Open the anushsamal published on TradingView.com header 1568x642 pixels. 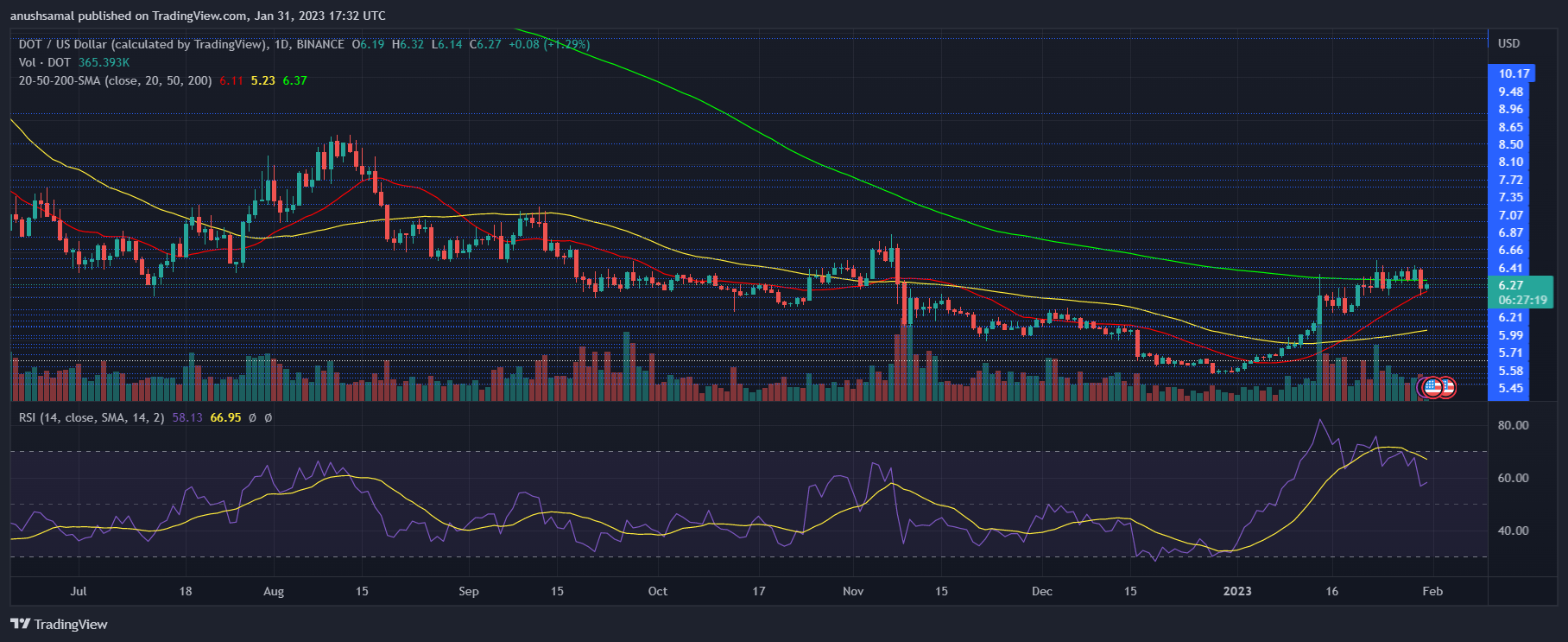click(198, 16)
